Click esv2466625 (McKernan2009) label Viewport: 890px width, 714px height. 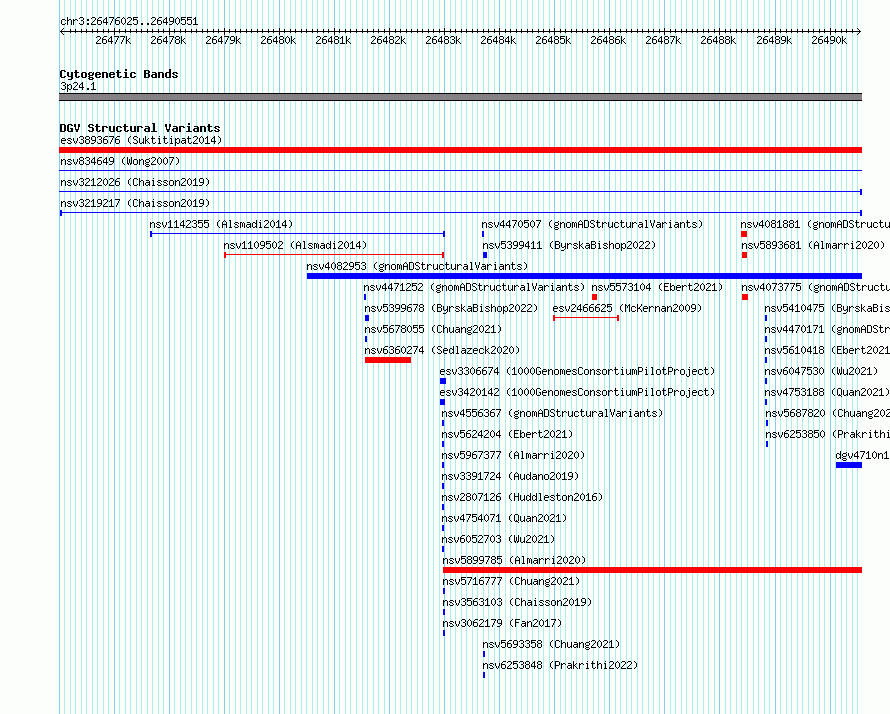coord(627,308)
